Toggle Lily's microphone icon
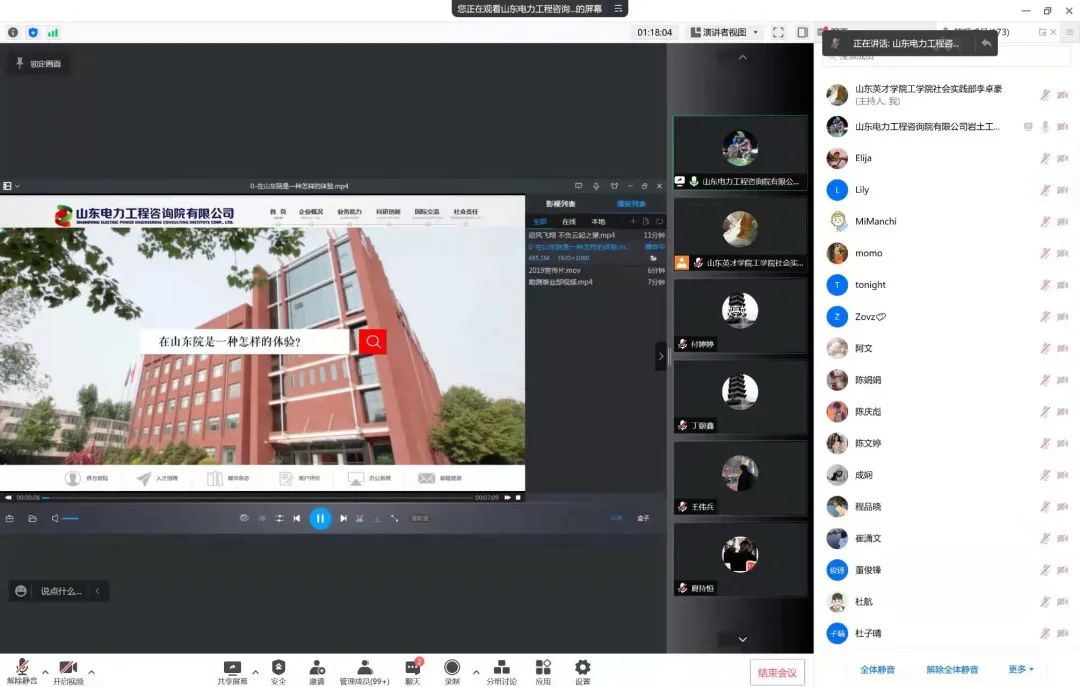The height and width of the screenshot is (687, 1080). 1045,189
